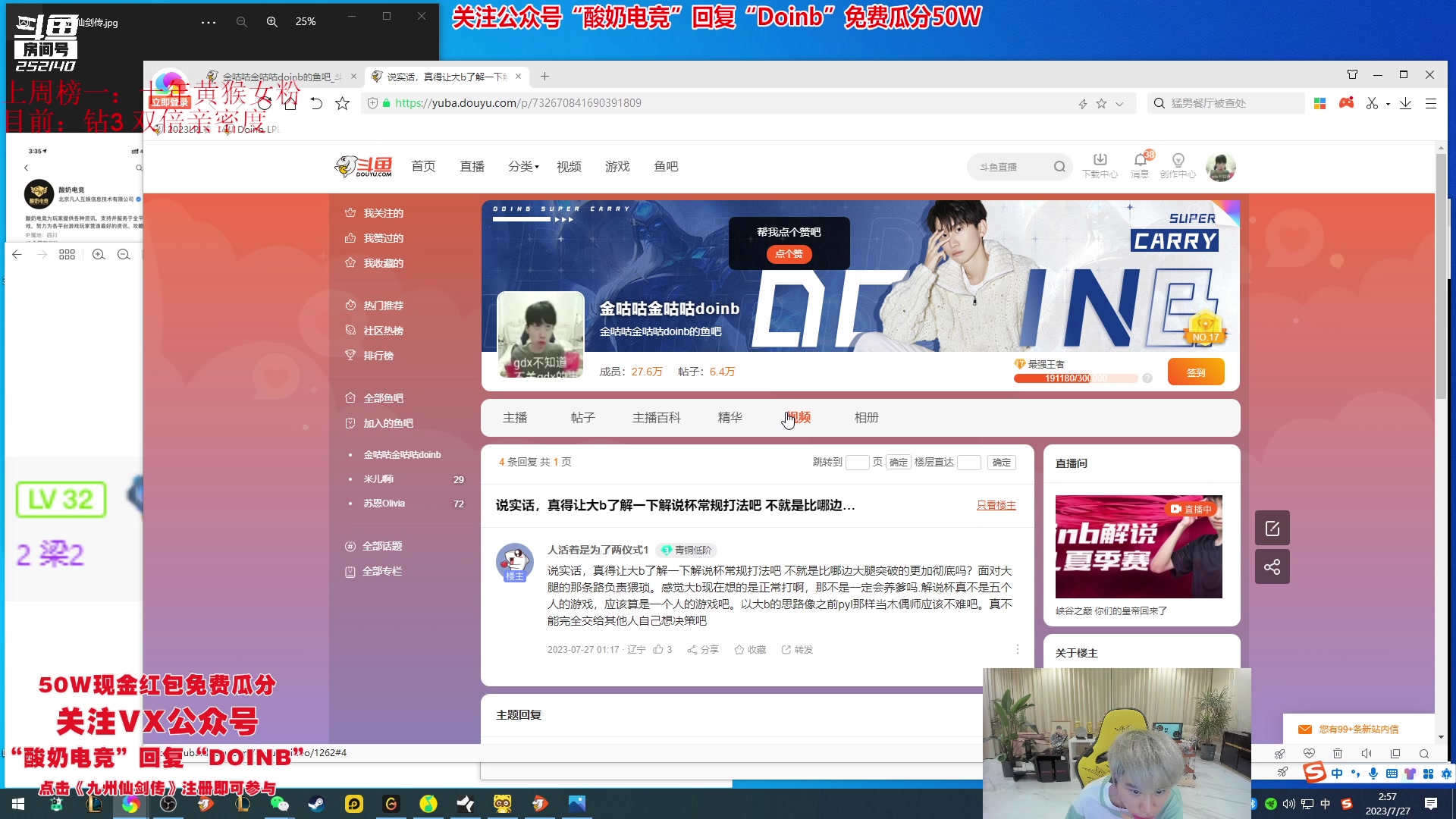Open 首页 in Douyu navigation
This screenshot has width=1456, height=819.
[x=423, y=166]
